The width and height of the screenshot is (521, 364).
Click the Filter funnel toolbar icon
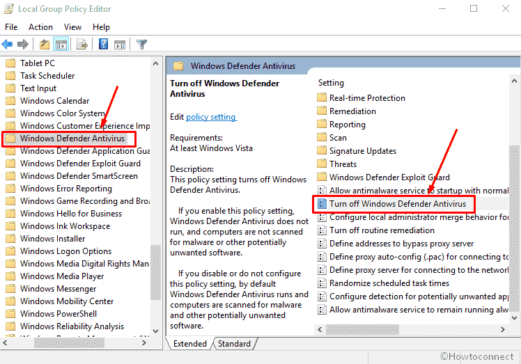pyautogui.click(x=142, y=44)
